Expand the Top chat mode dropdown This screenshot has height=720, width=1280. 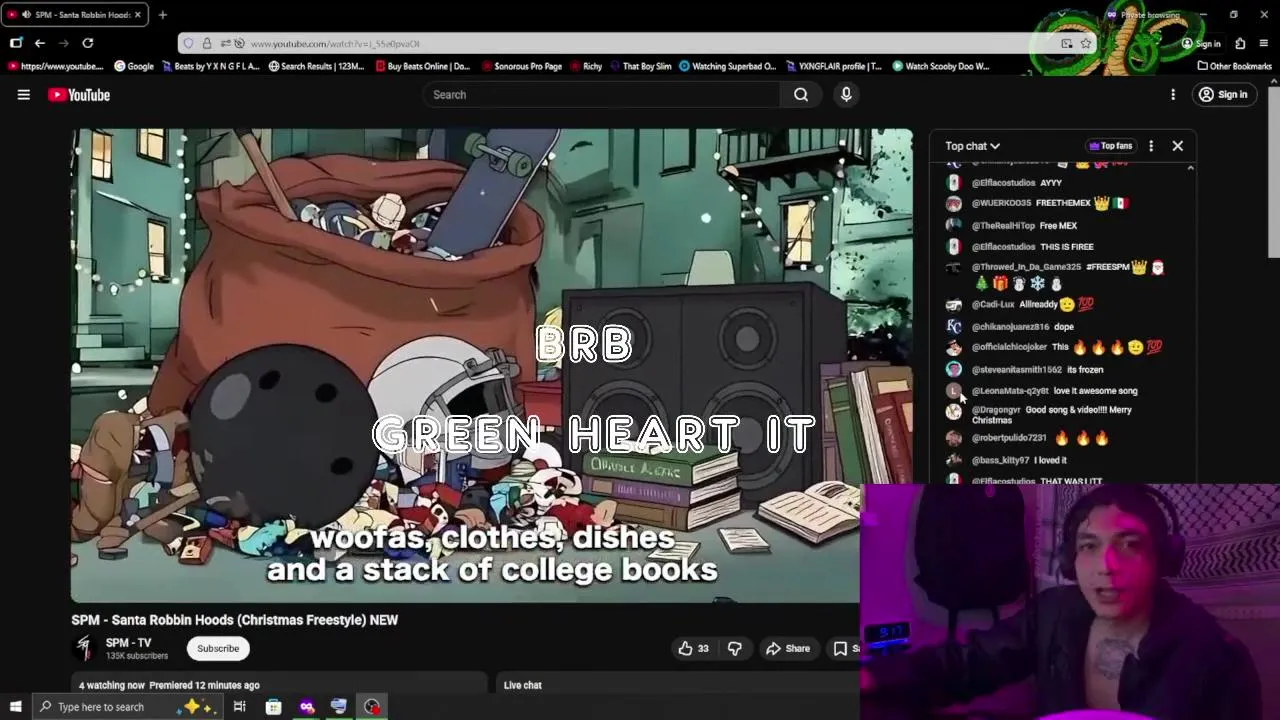coord(972,146)
